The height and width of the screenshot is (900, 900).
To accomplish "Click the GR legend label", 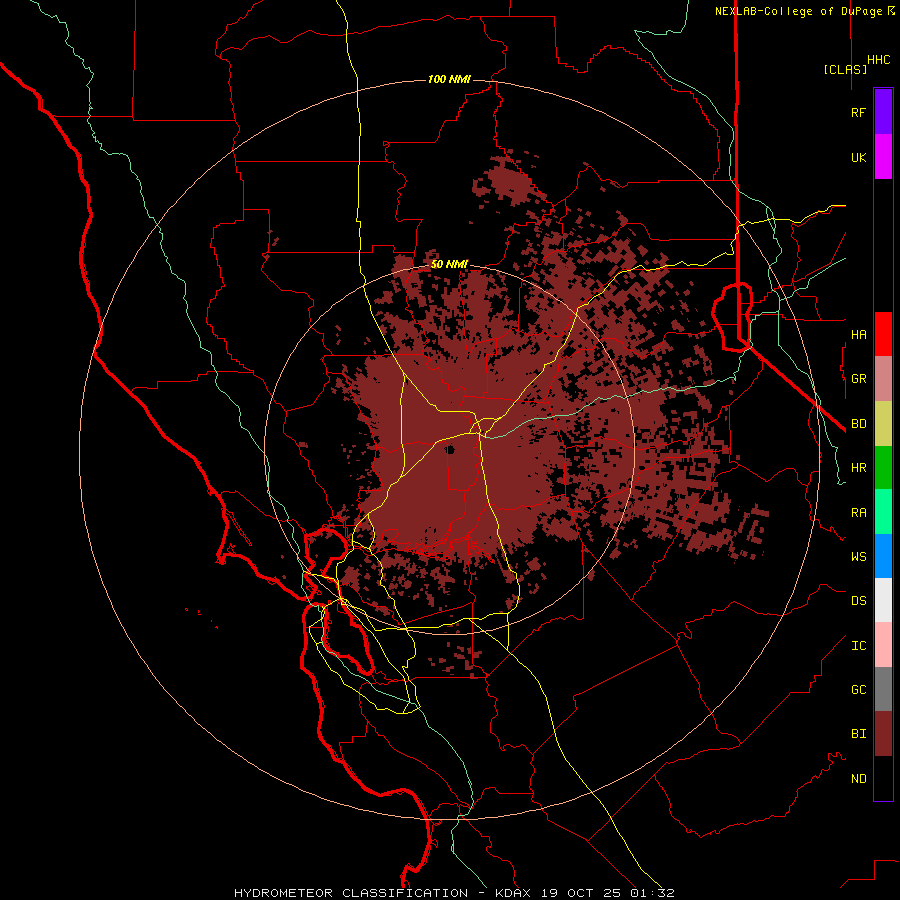I will [858, 379].
